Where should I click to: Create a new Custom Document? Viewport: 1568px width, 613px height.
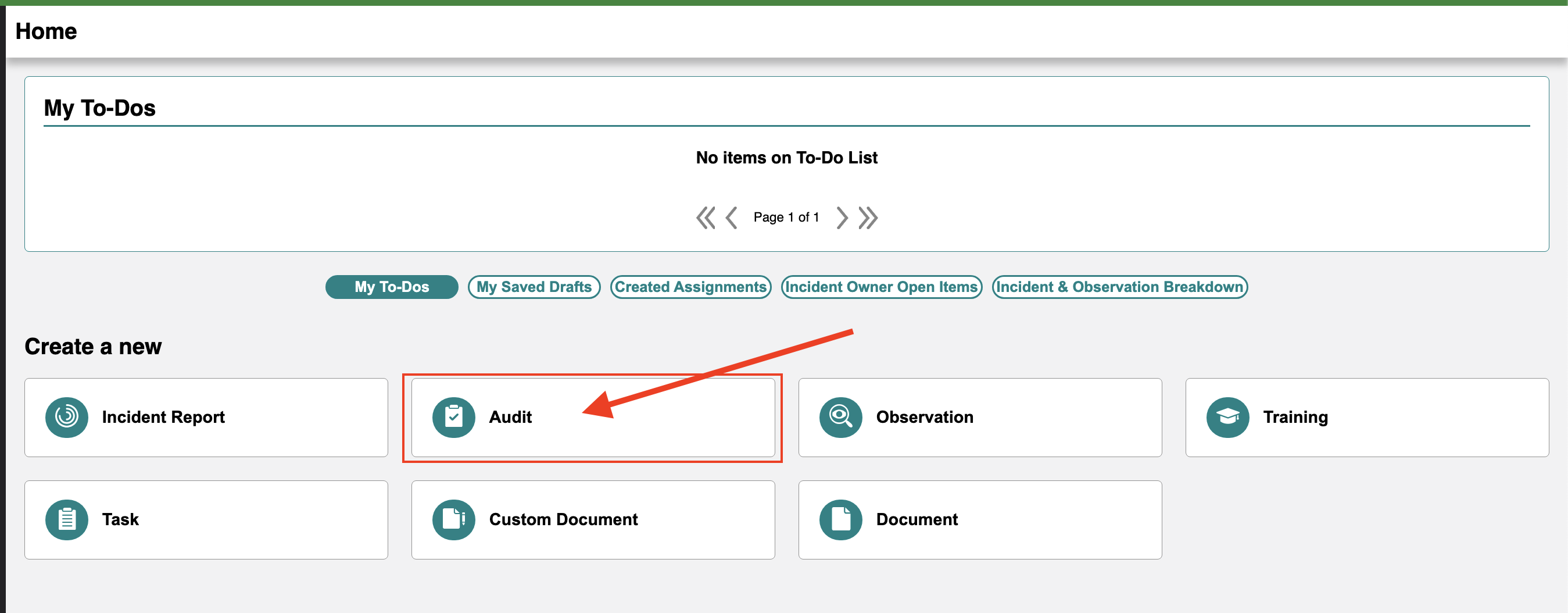tap(593, 520)
